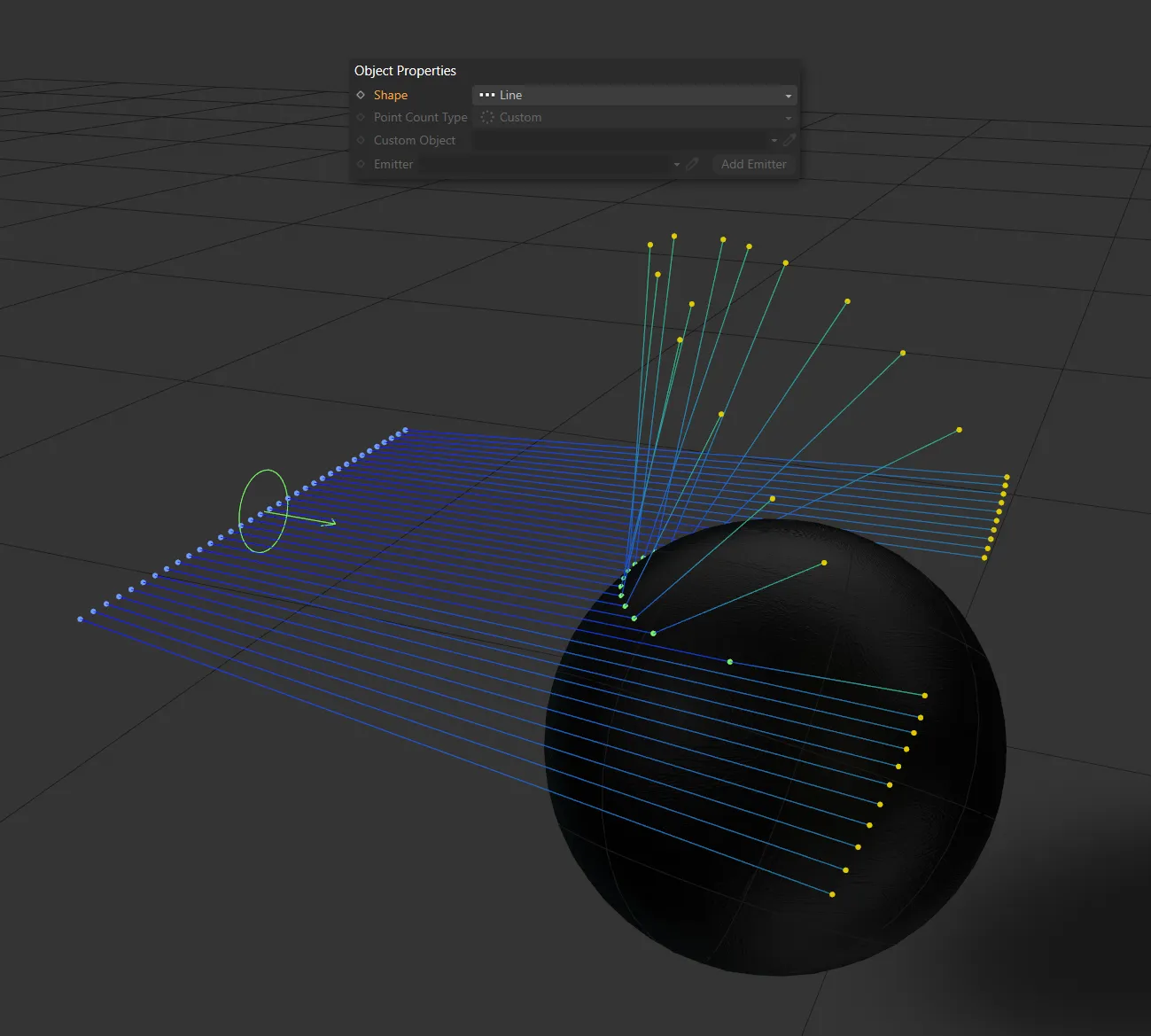Image resolution: width=1151 pixels, height=1036 pixels.
Task: Select the orange Shape parameter label
Action: [391, 95]
